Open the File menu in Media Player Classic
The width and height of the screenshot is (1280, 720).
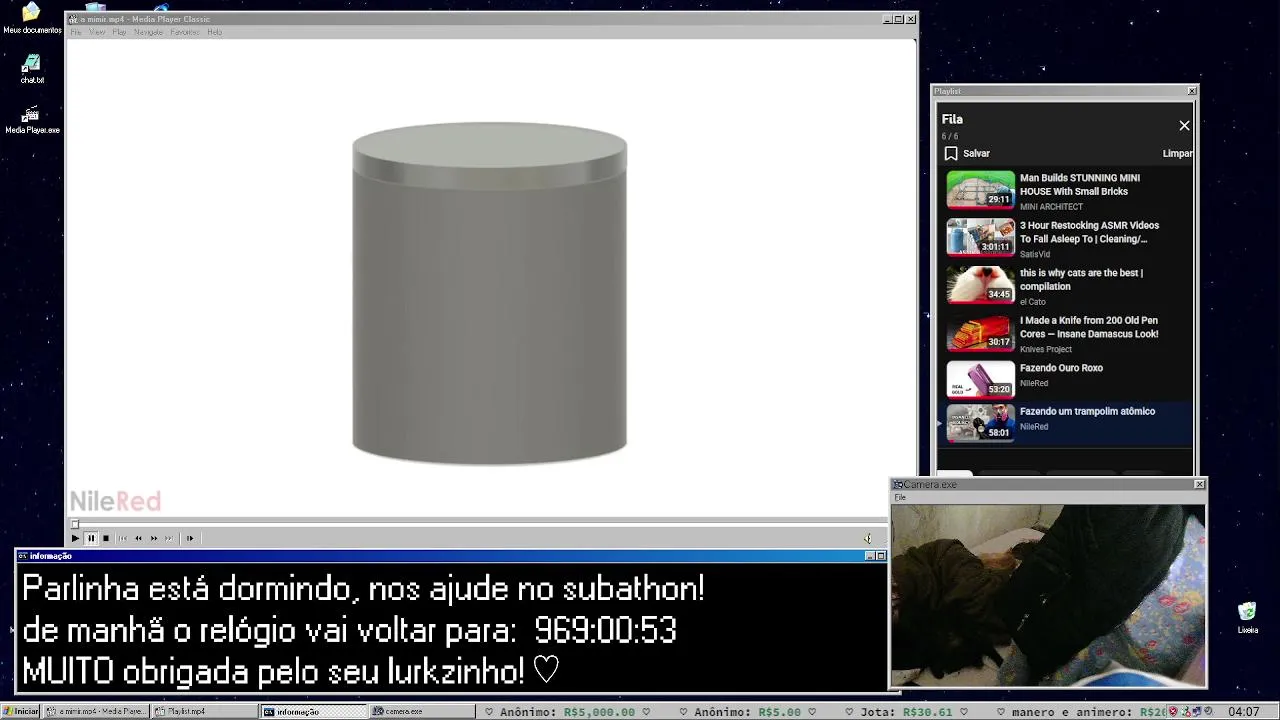point(76,32)
